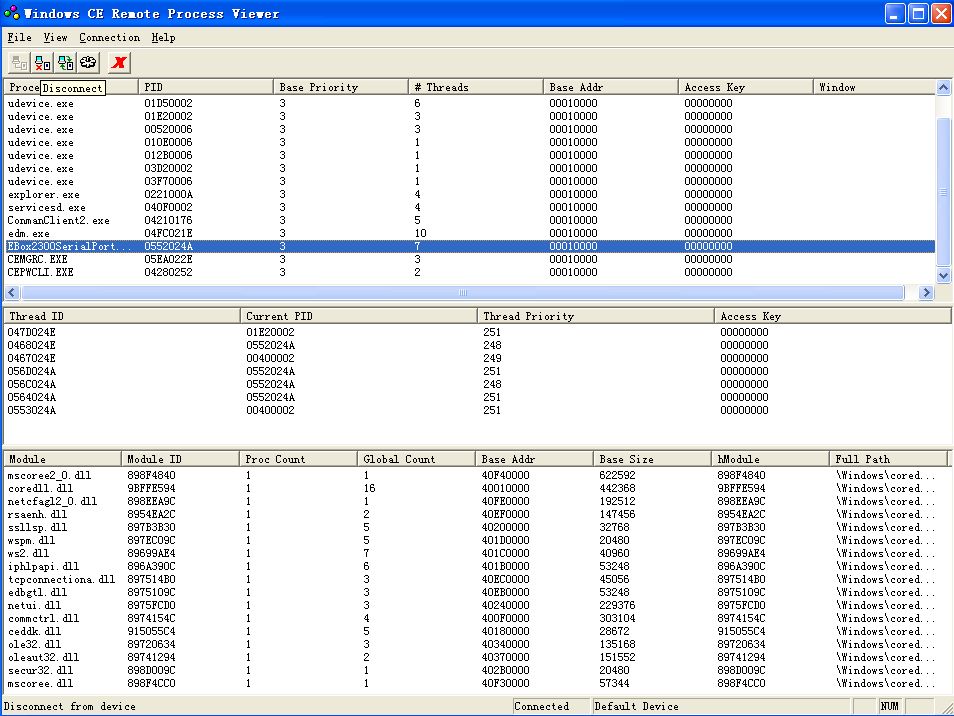Select the highlighted EBox2300SerialPort process row
This screenshot has width=954, height=716.
click(x=470, y=246)
